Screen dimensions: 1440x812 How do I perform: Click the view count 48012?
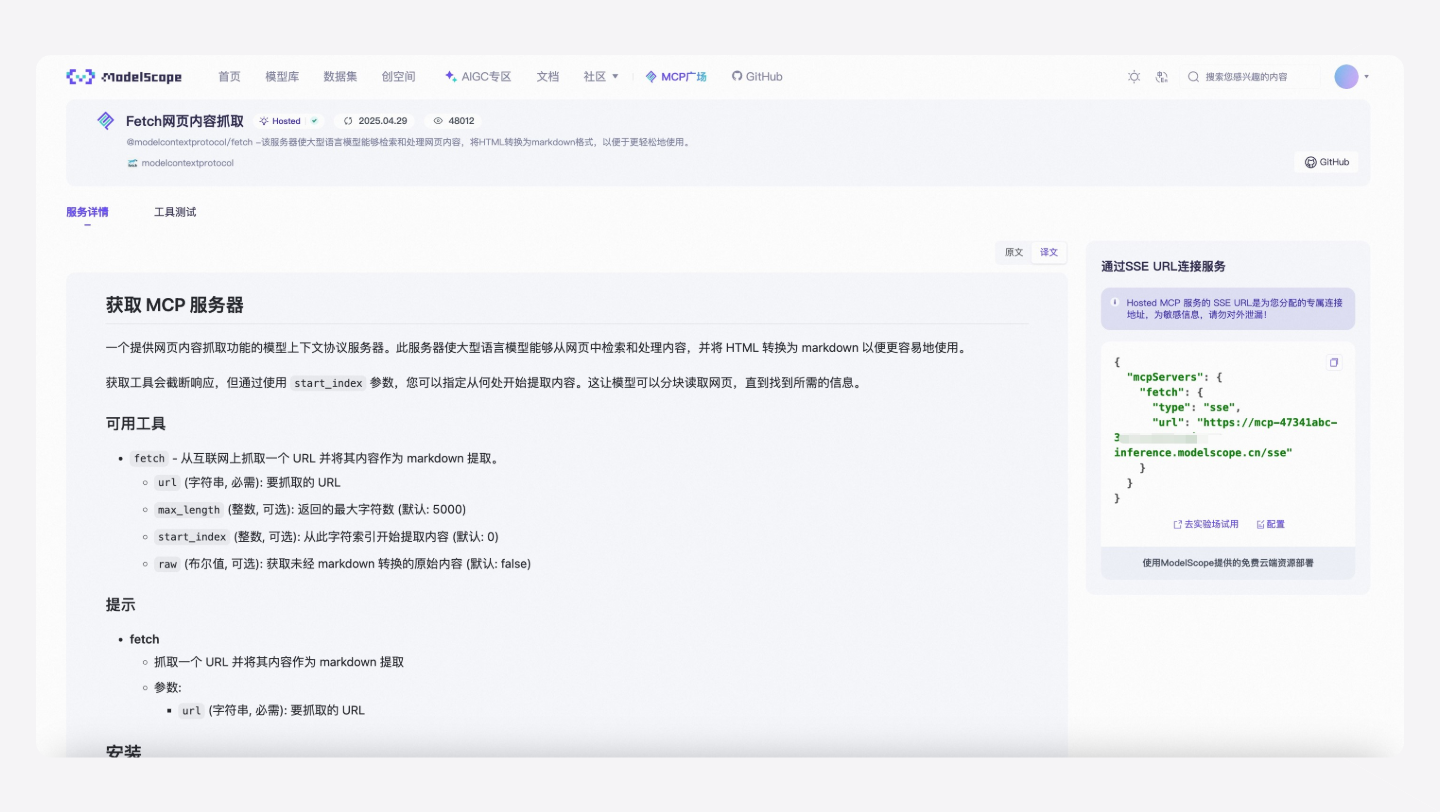pos(454,121)
